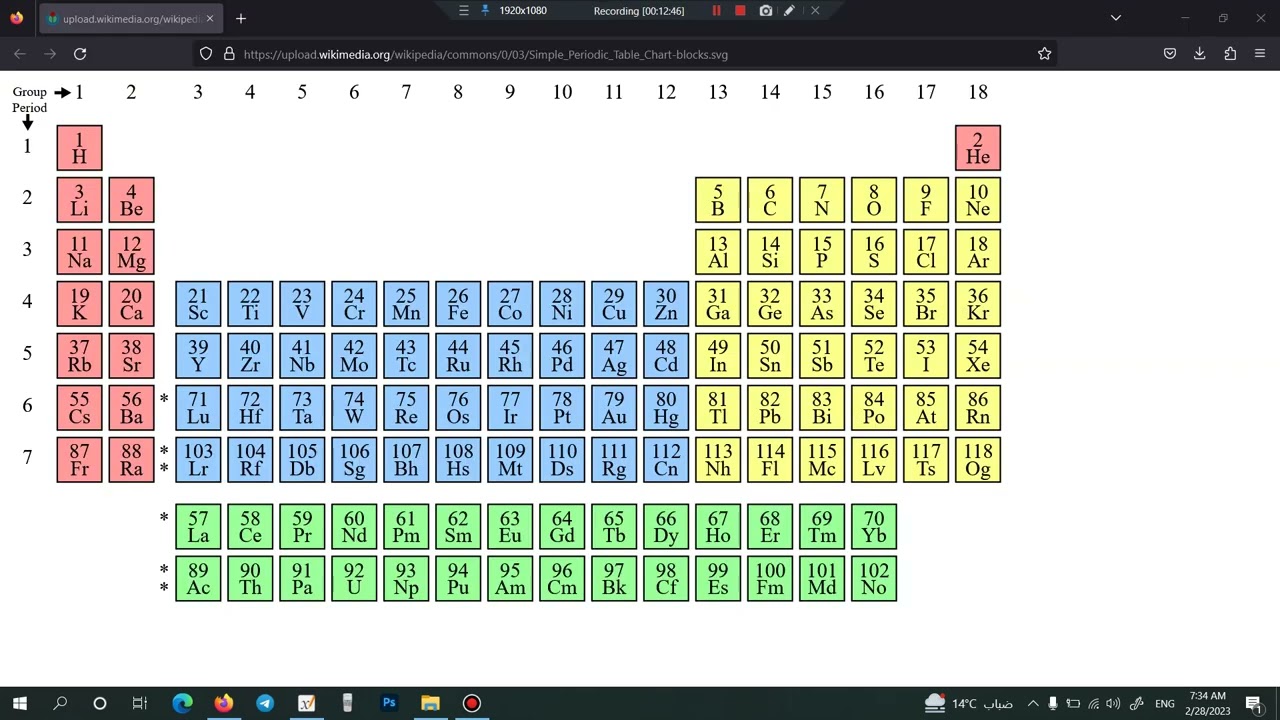The image size is (1280, 720).
Task: Click the browser forward arrow
Action: [50, 54]
